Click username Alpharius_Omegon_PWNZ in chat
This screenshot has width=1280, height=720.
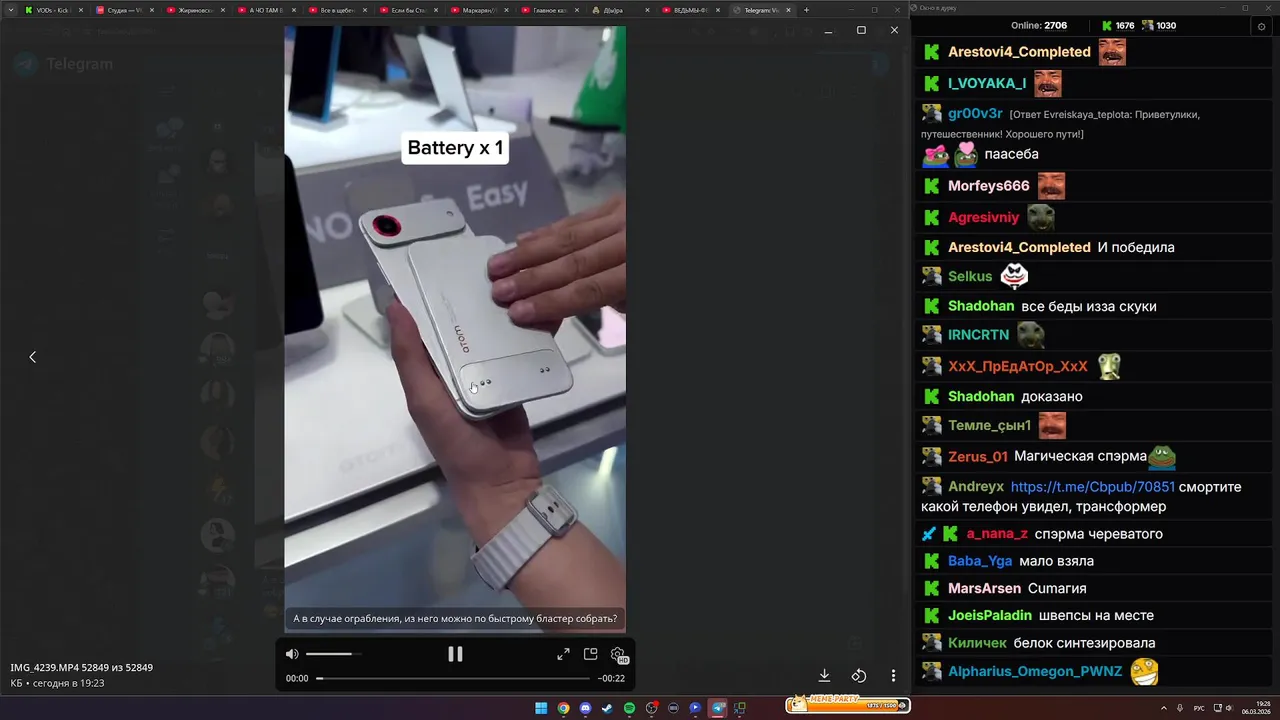coord(1035,672)
